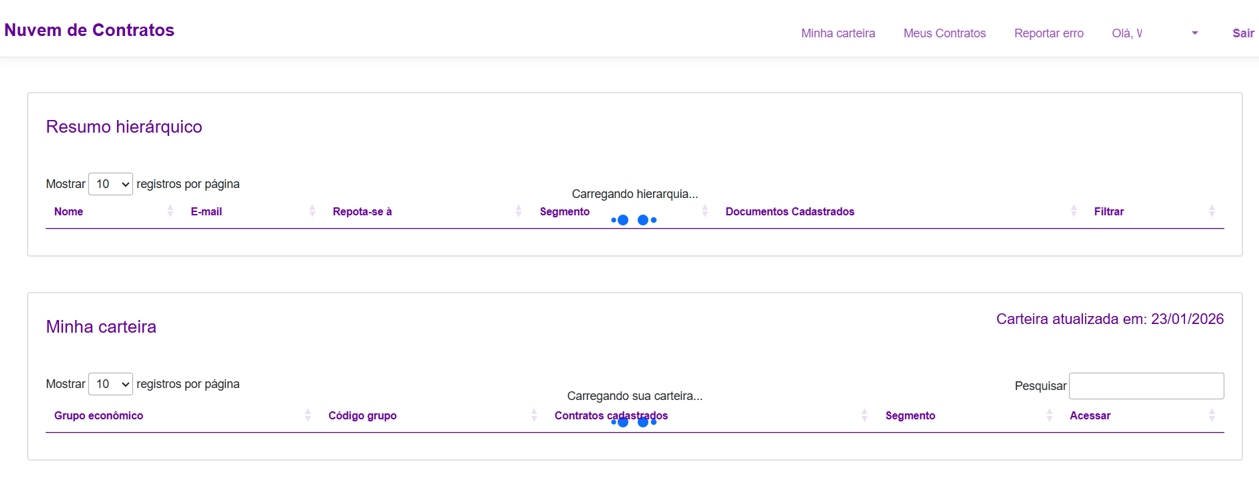Click sort icon beside Código grupo
Image resolution: width=1259 pixels, height=493 pixels.
534,416
